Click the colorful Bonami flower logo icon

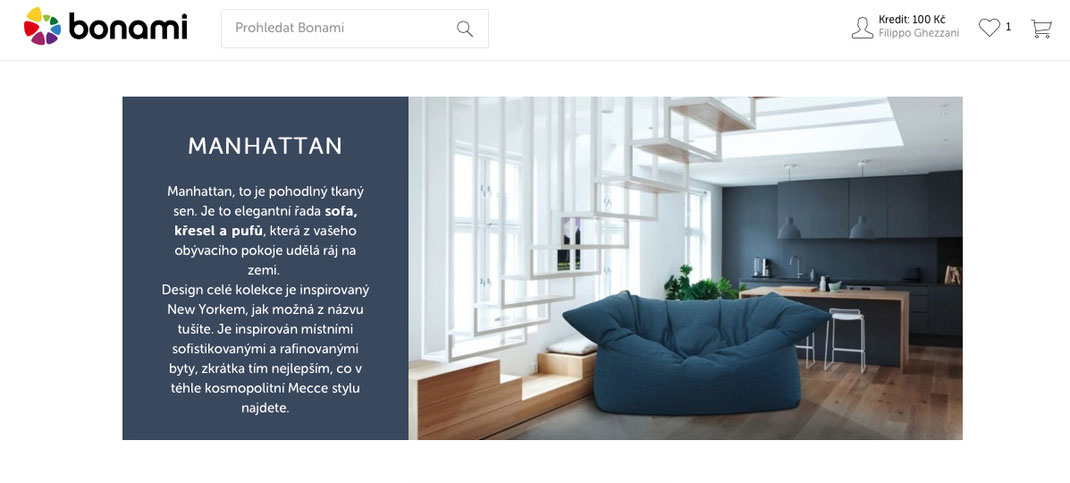42,27
